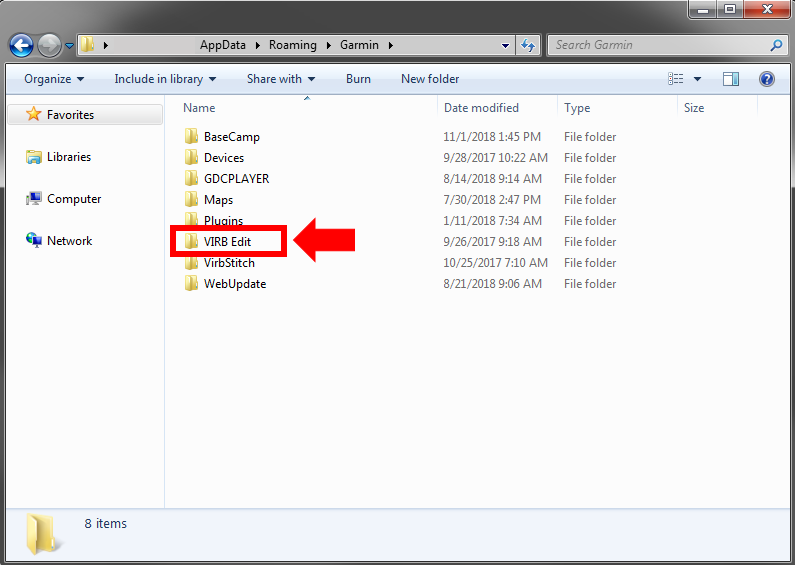The image size is (795, 565).
Task: Click the Libraries icon
Action: 33,157
